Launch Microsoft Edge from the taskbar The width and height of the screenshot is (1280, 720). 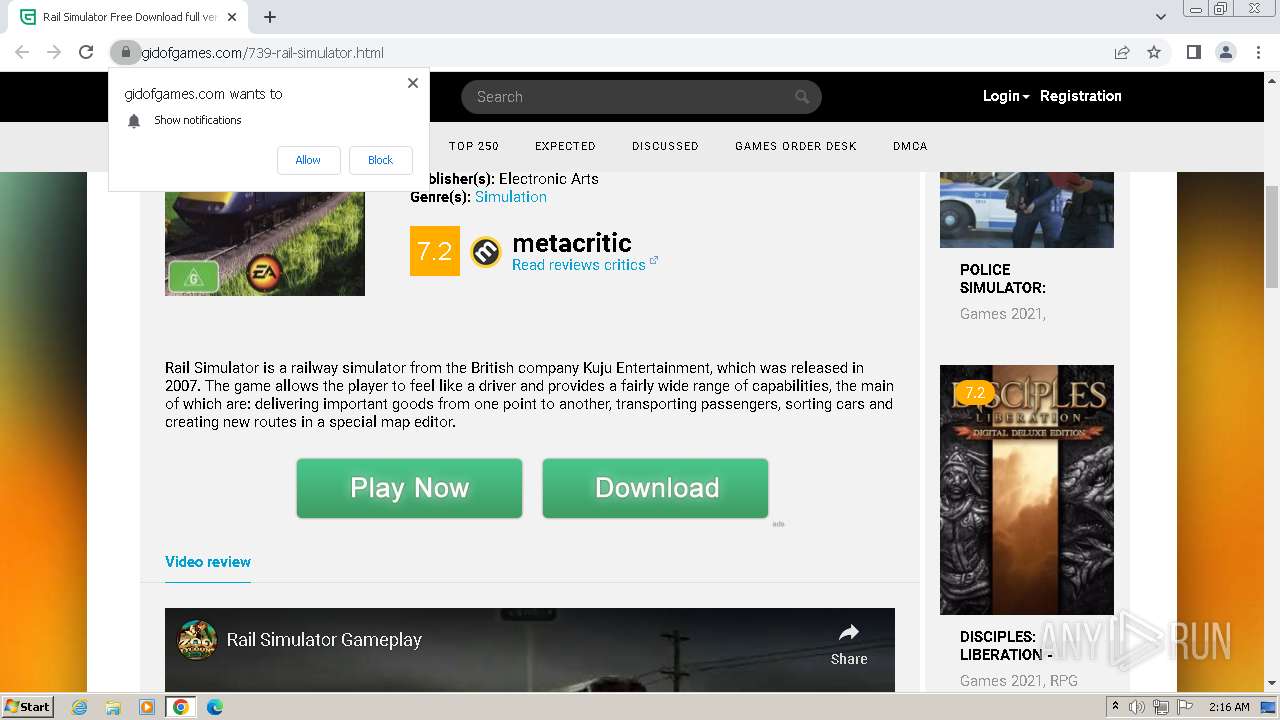pos(215,707)
